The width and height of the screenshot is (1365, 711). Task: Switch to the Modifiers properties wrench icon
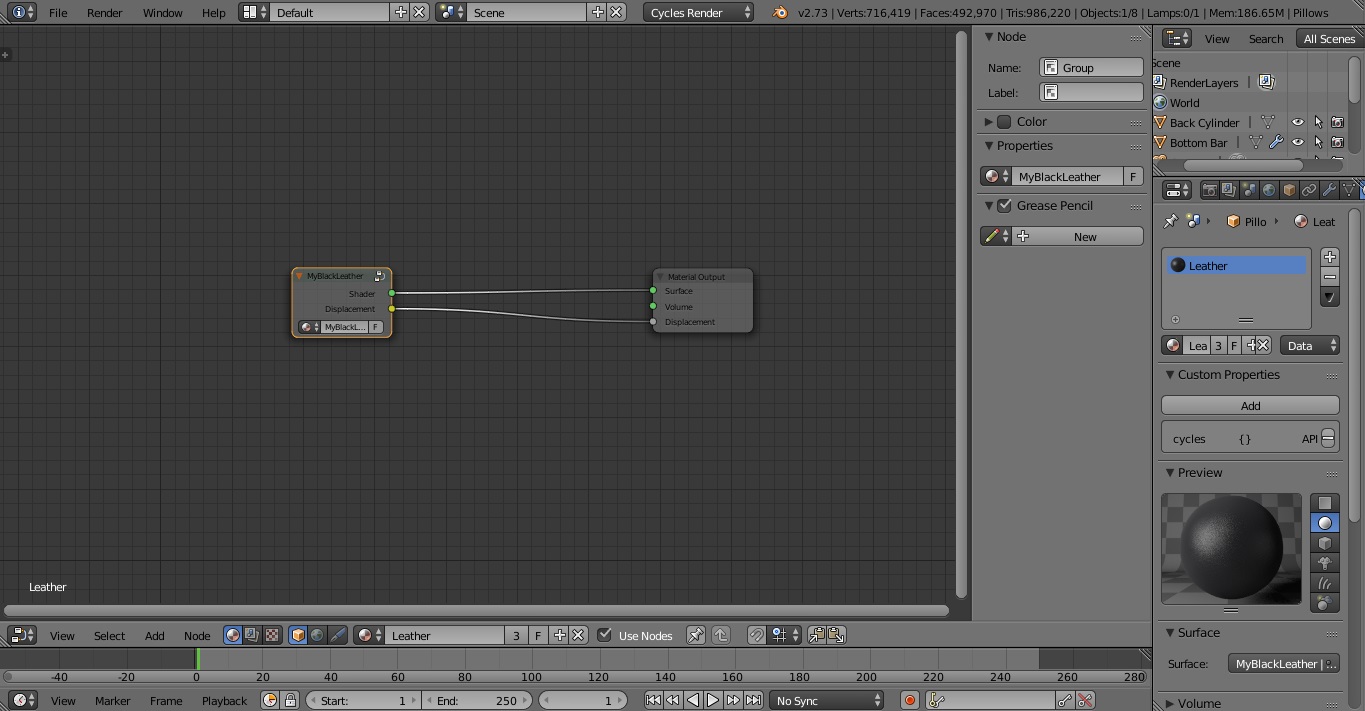tap(1330, 189)
